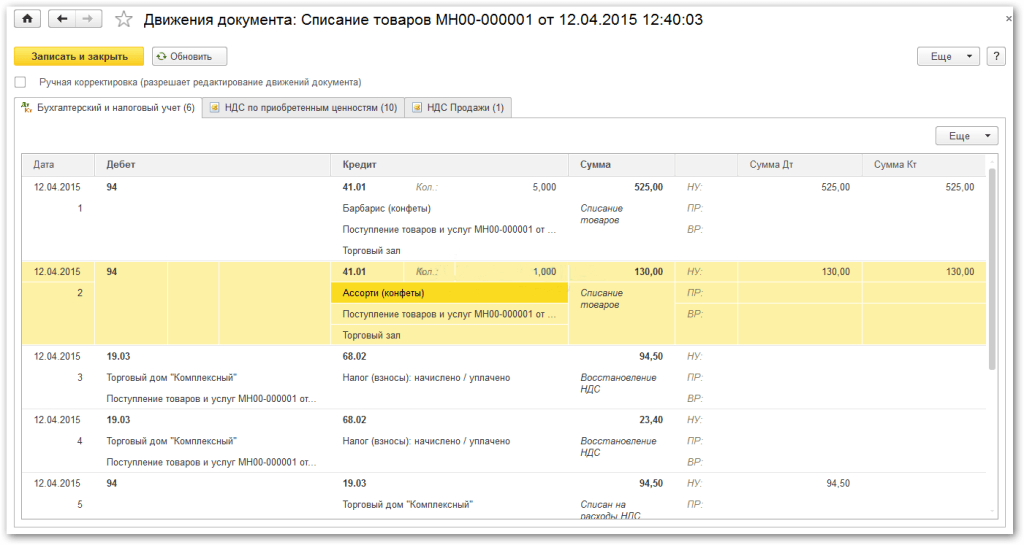Click icon on НДС по приобретенным ценностям tab

pos(214,108)
